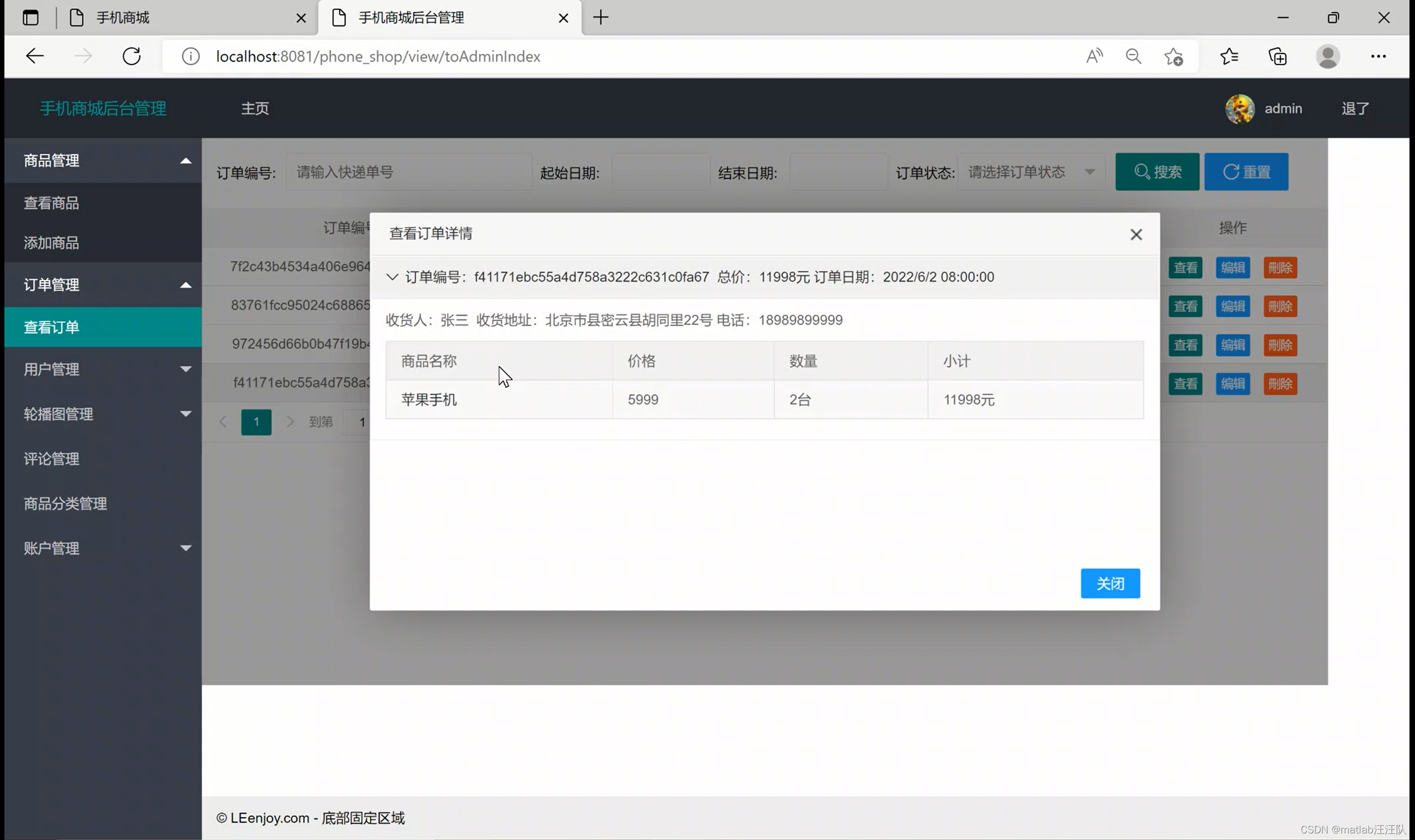The image size is (1415, 840).
Task: Switch to the 手机商城 browser tab
Action: [123, 18]
